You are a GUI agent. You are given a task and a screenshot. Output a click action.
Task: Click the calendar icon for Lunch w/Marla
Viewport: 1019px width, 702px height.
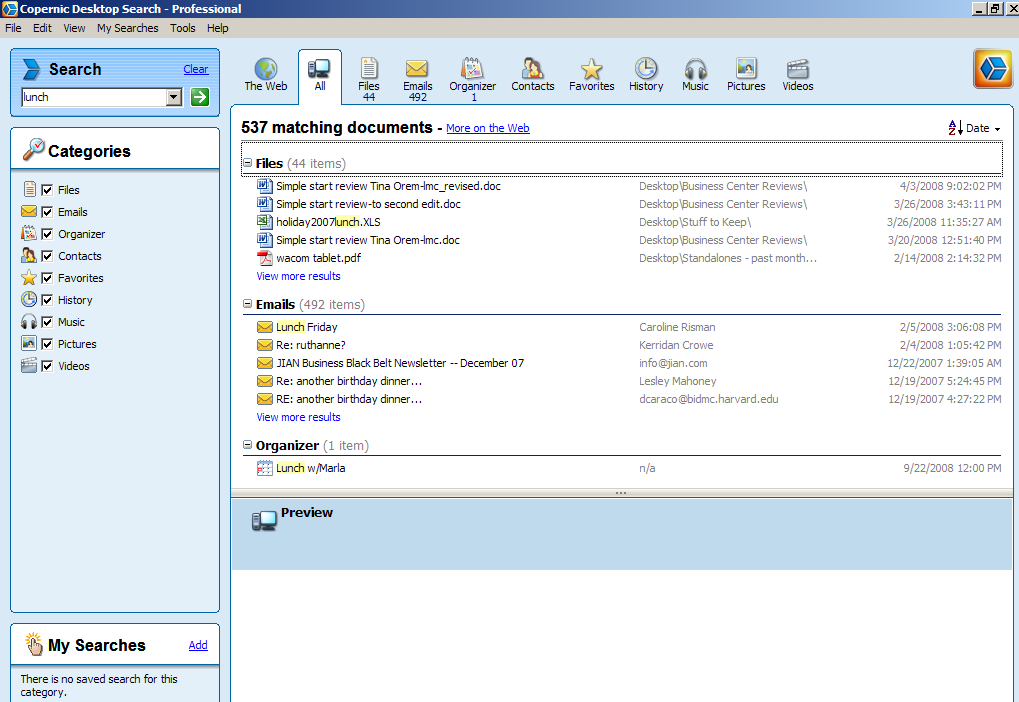pos(264,468)
